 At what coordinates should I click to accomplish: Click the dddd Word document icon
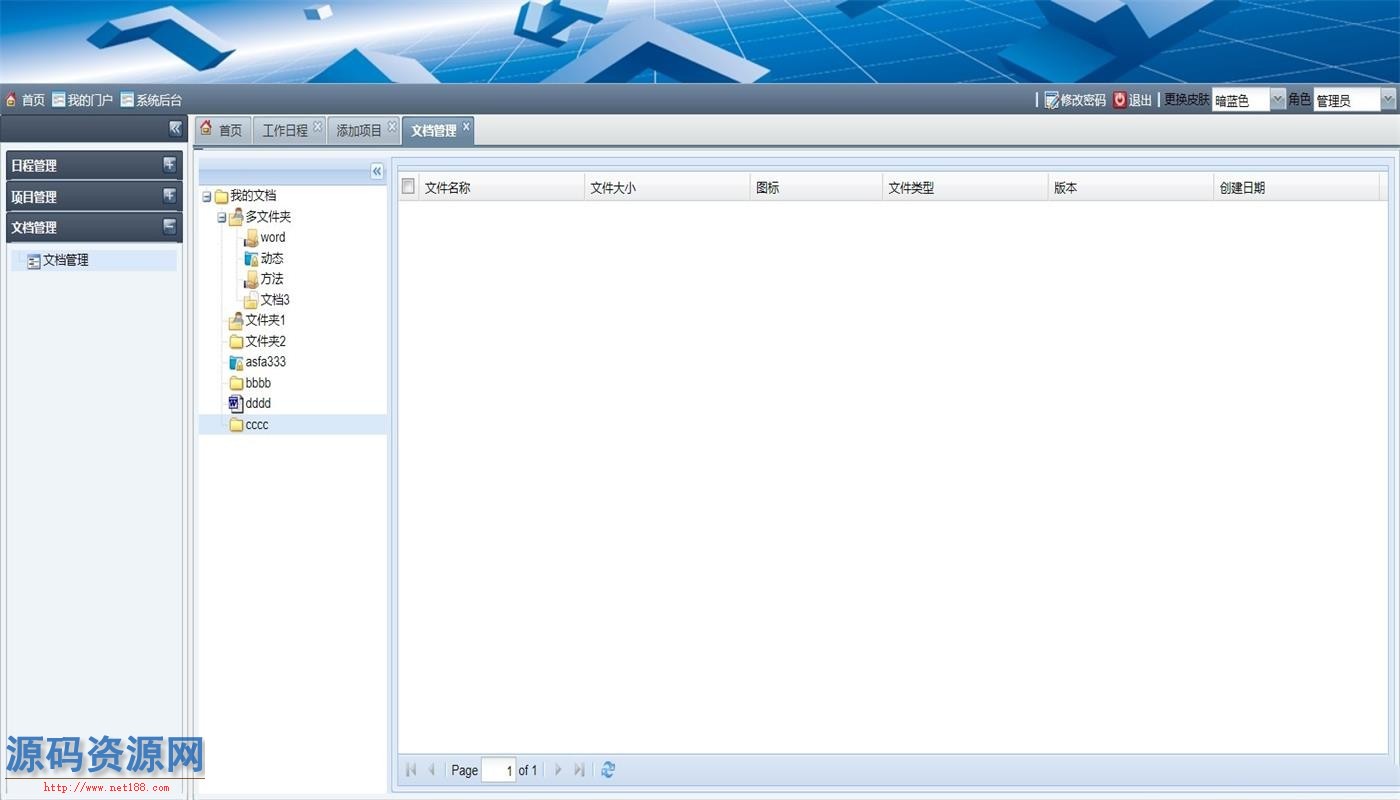pos(236,404)
